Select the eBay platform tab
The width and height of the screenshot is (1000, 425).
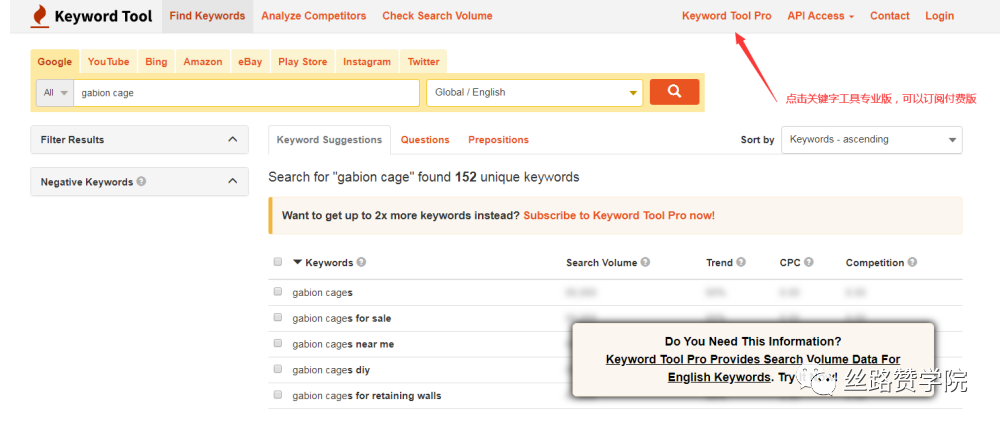point(250,62)
